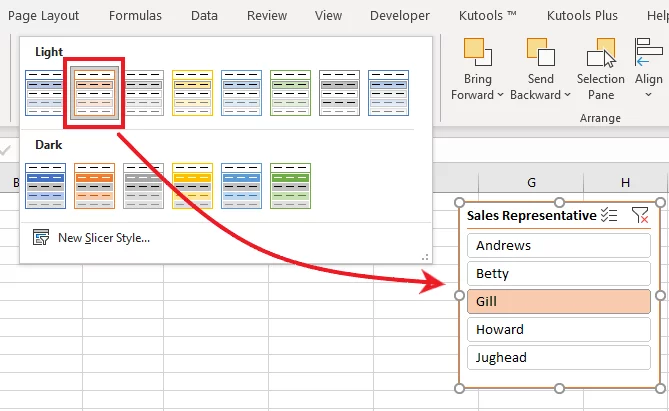
Task: Expand the Send Backward dropdown arrow
Action: pyautogui.click(x=567, y=95)
